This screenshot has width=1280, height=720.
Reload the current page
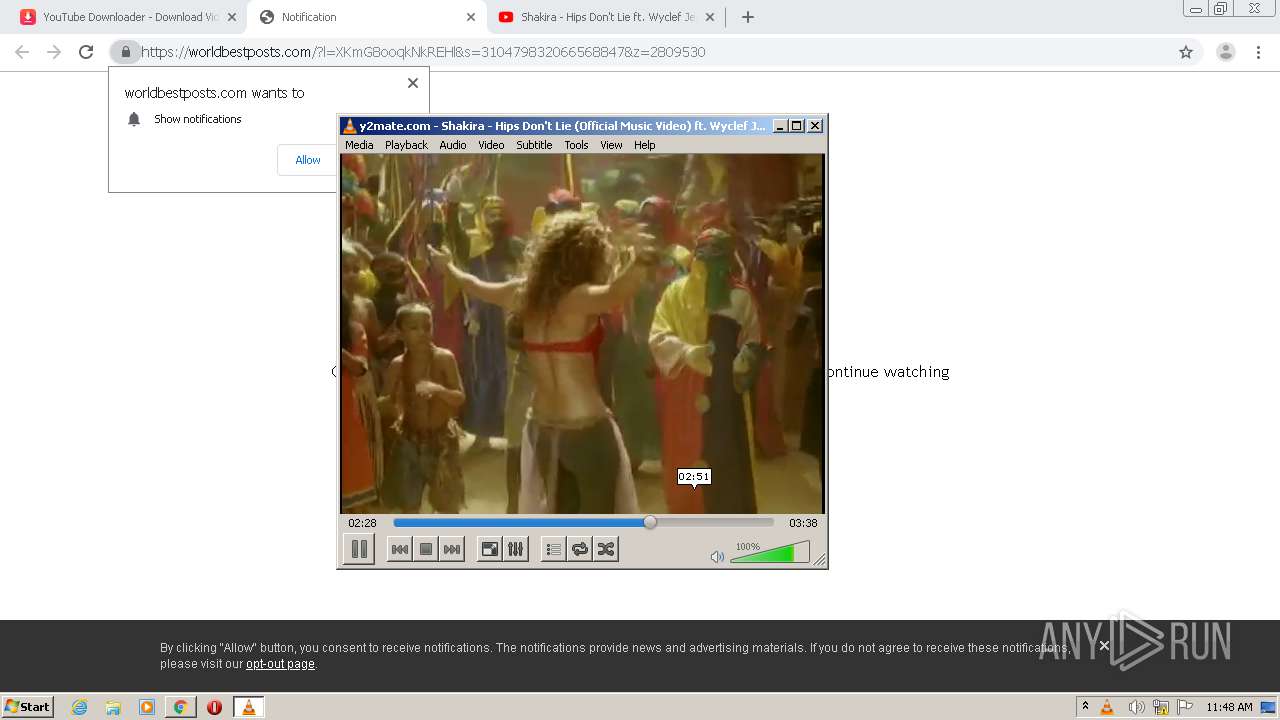click(x=86, y=52)
